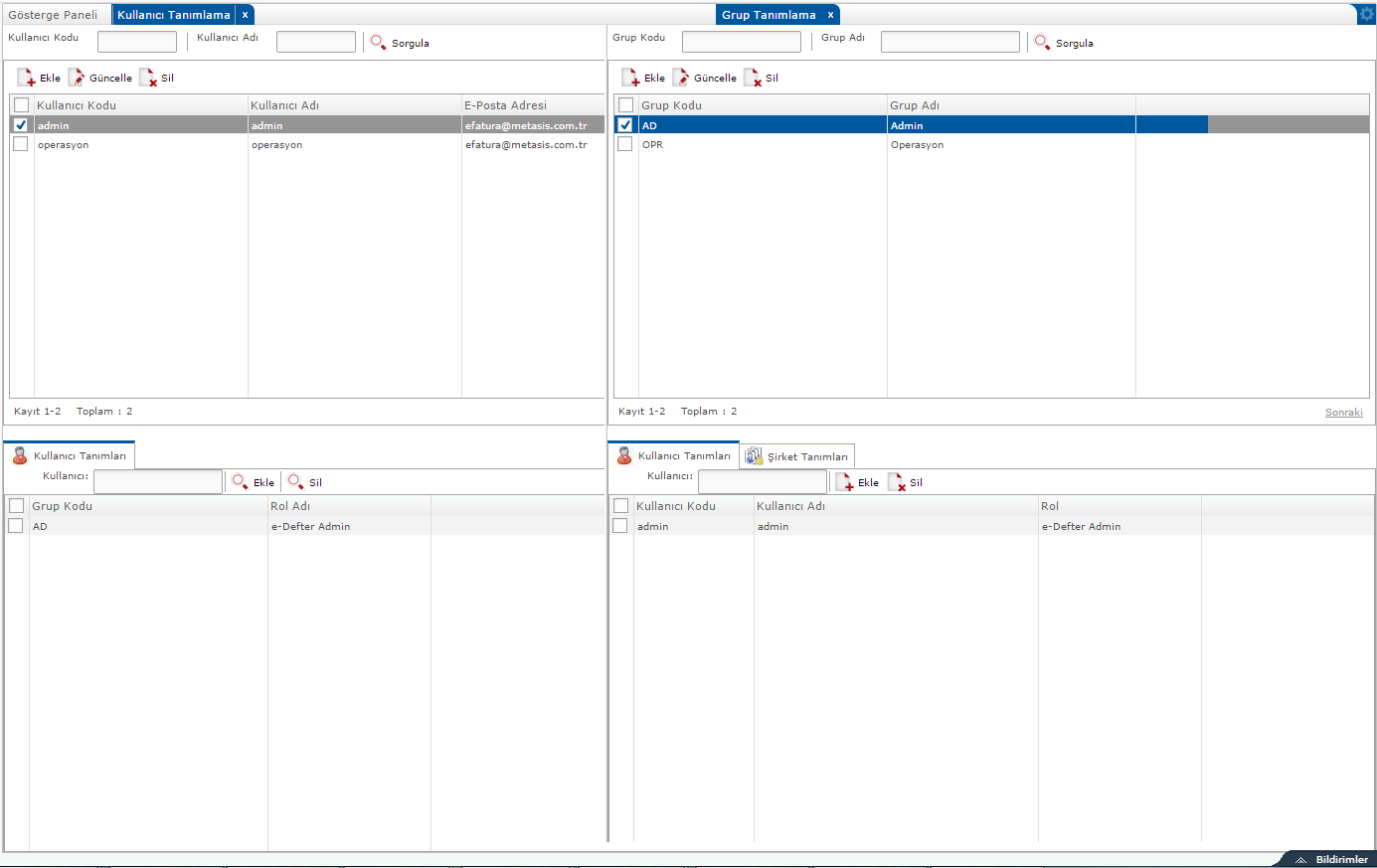The image size is (1377, 868).
Task: Sort by Rol Adı column header
Action: click(349, 506)
